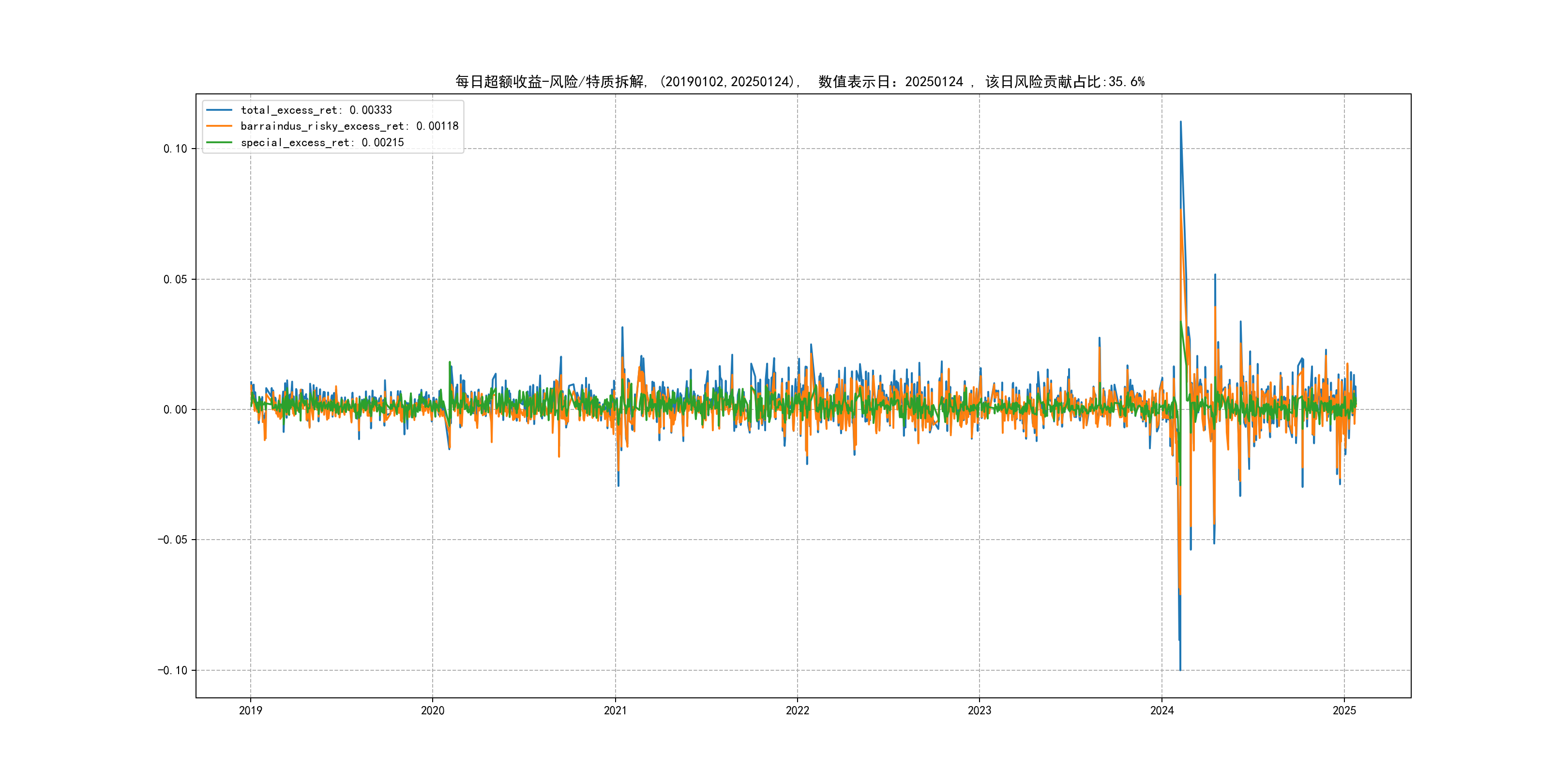Click the -0.05 y-axis tick label
This screenshot has height=784, width=1568.
point(172,540)
